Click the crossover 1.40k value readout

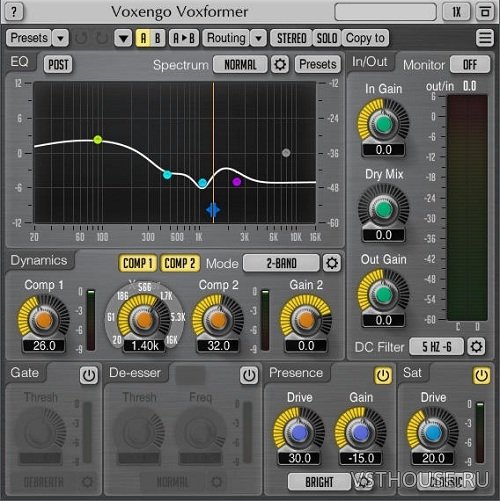[x=144, y=346]
